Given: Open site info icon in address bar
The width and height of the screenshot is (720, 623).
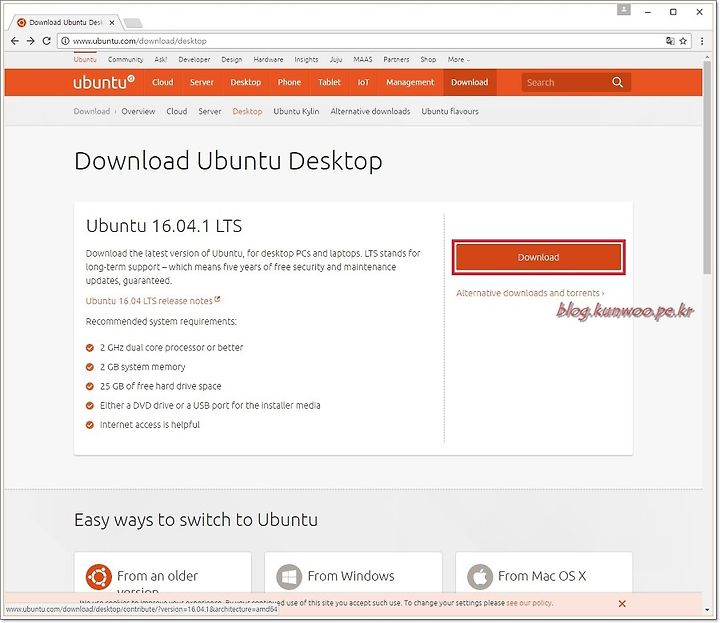Looking at the screenshot, I should pos(66,41).
